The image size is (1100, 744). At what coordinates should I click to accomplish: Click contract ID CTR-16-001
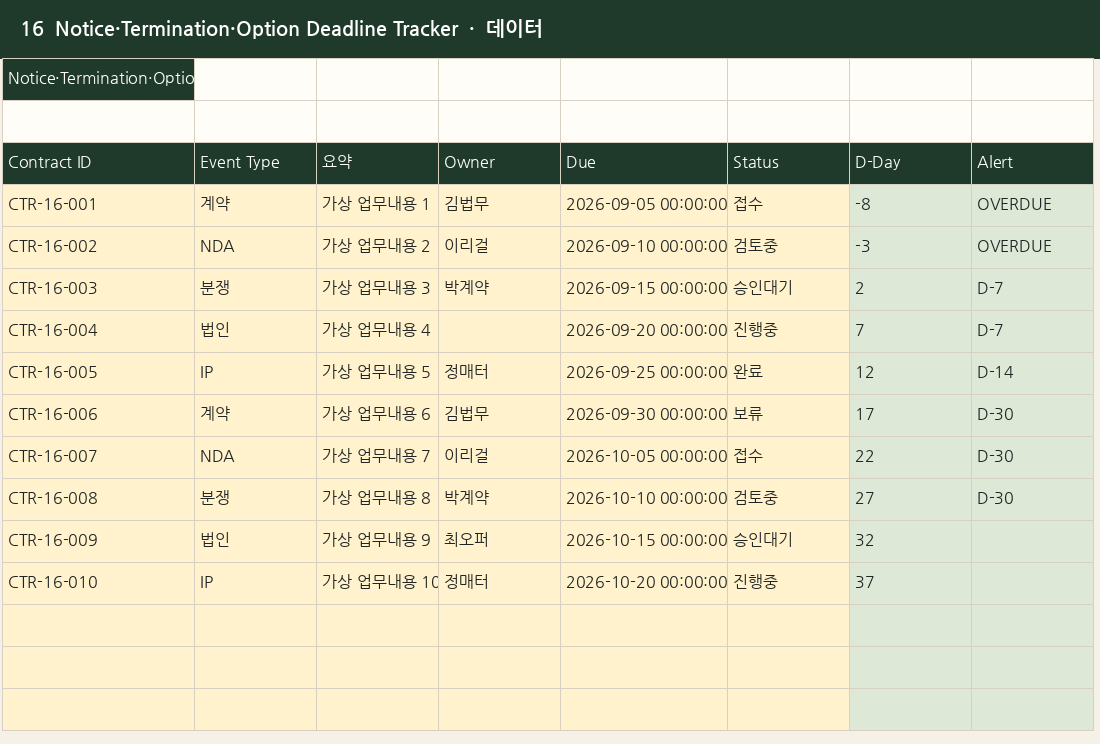point(98,205)
